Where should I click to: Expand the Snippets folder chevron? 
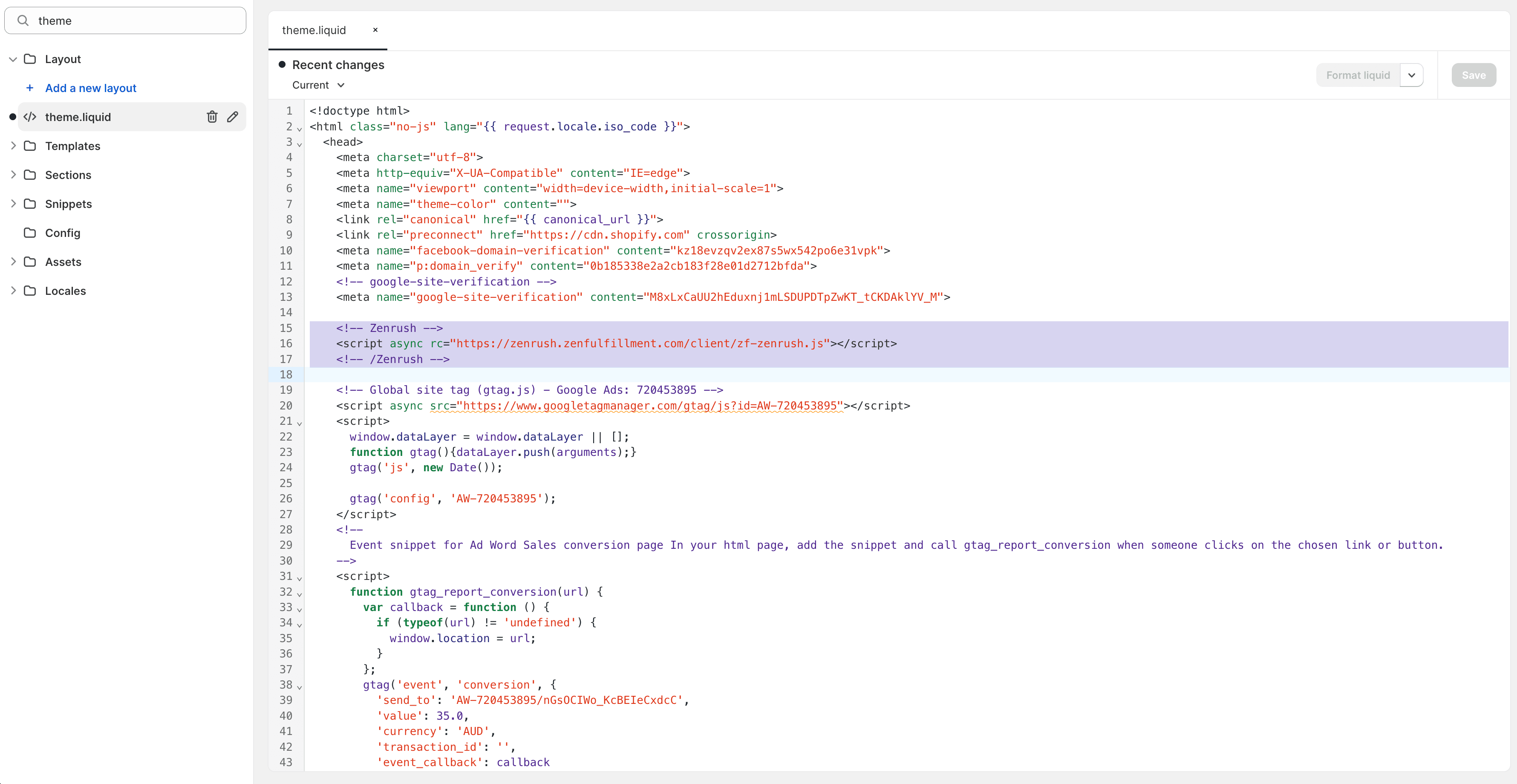click(13, 203)
